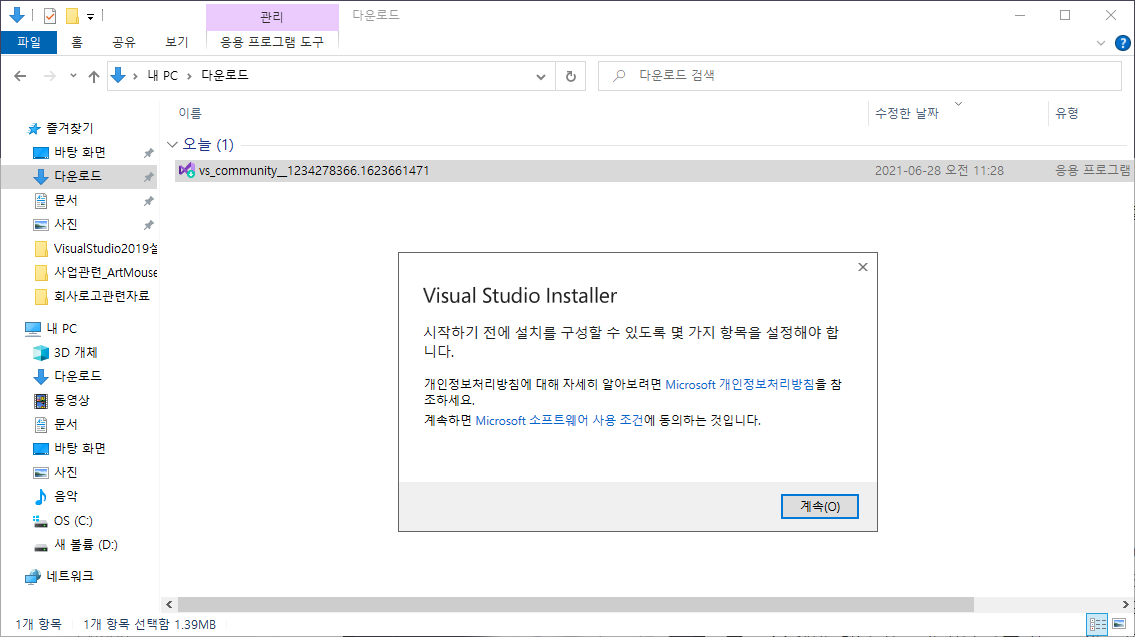Click the 동영상 film icon
The width and height of the screenshot is (1135, 637).
[41, 400]
